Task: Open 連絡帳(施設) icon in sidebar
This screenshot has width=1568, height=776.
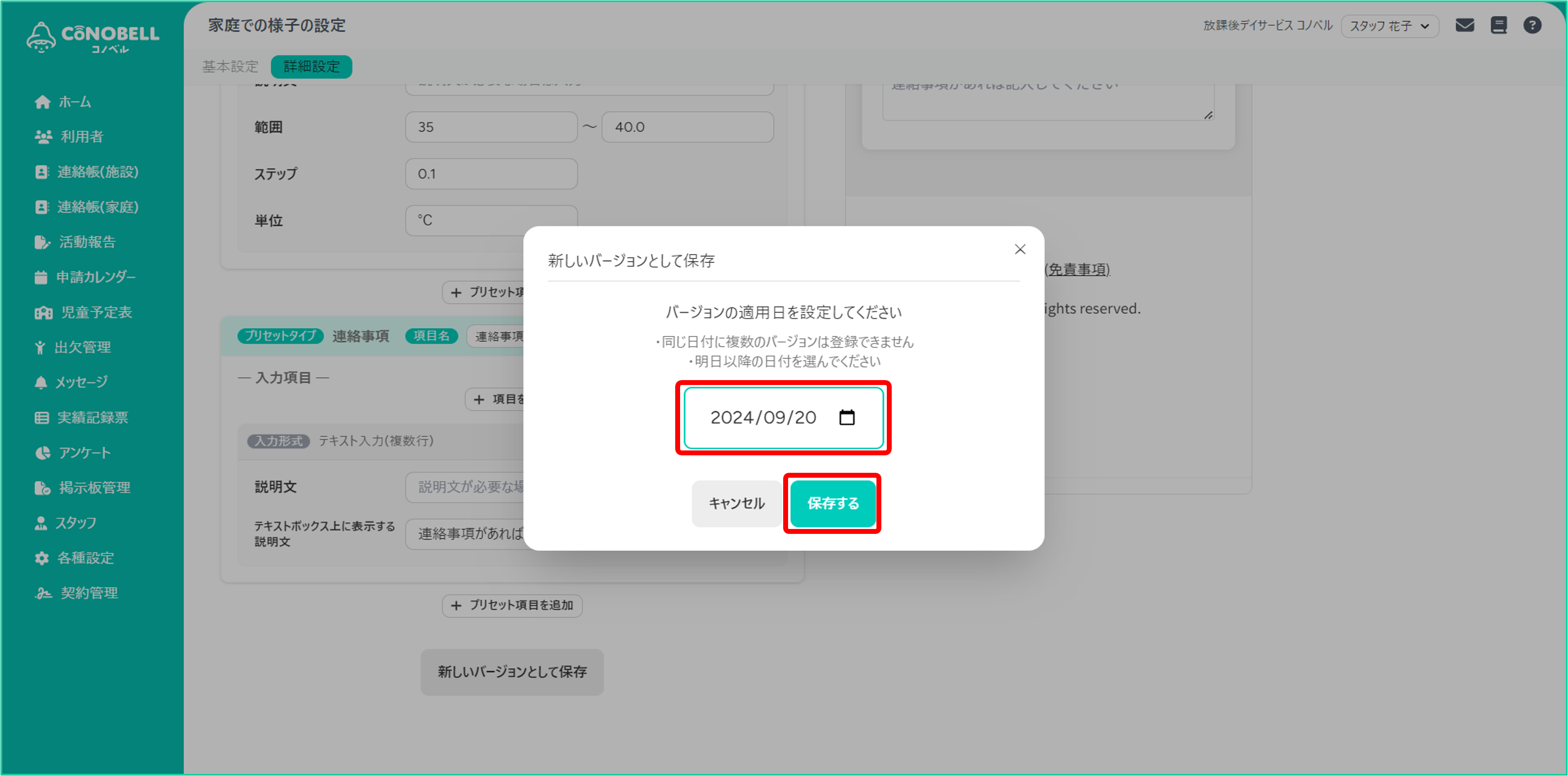Action: (x=41, y=172)
